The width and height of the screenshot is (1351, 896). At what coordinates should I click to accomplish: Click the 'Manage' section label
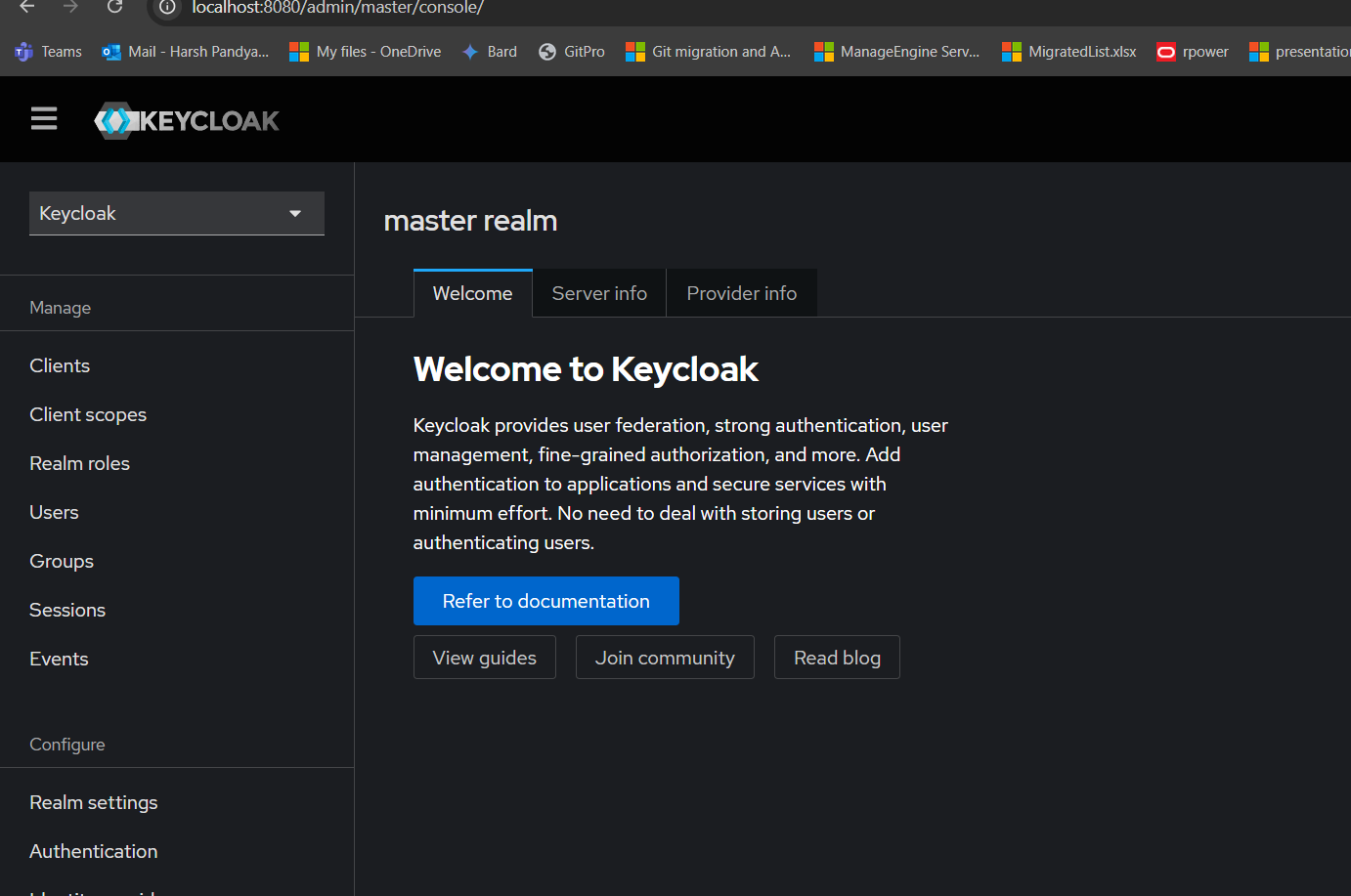tap(61, 308)
